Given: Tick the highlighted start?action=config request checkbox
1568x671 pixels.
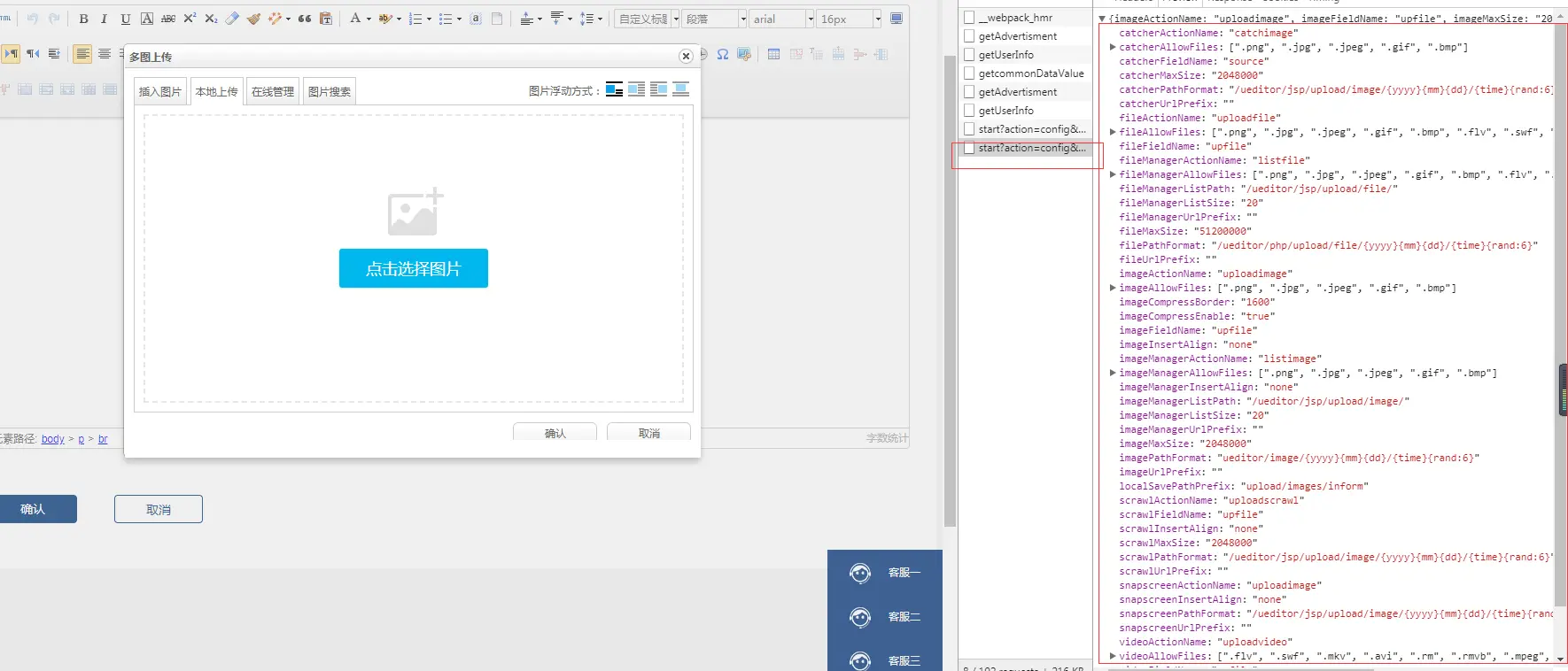Looking at the screenshot, I should click(x=969, y=148).
